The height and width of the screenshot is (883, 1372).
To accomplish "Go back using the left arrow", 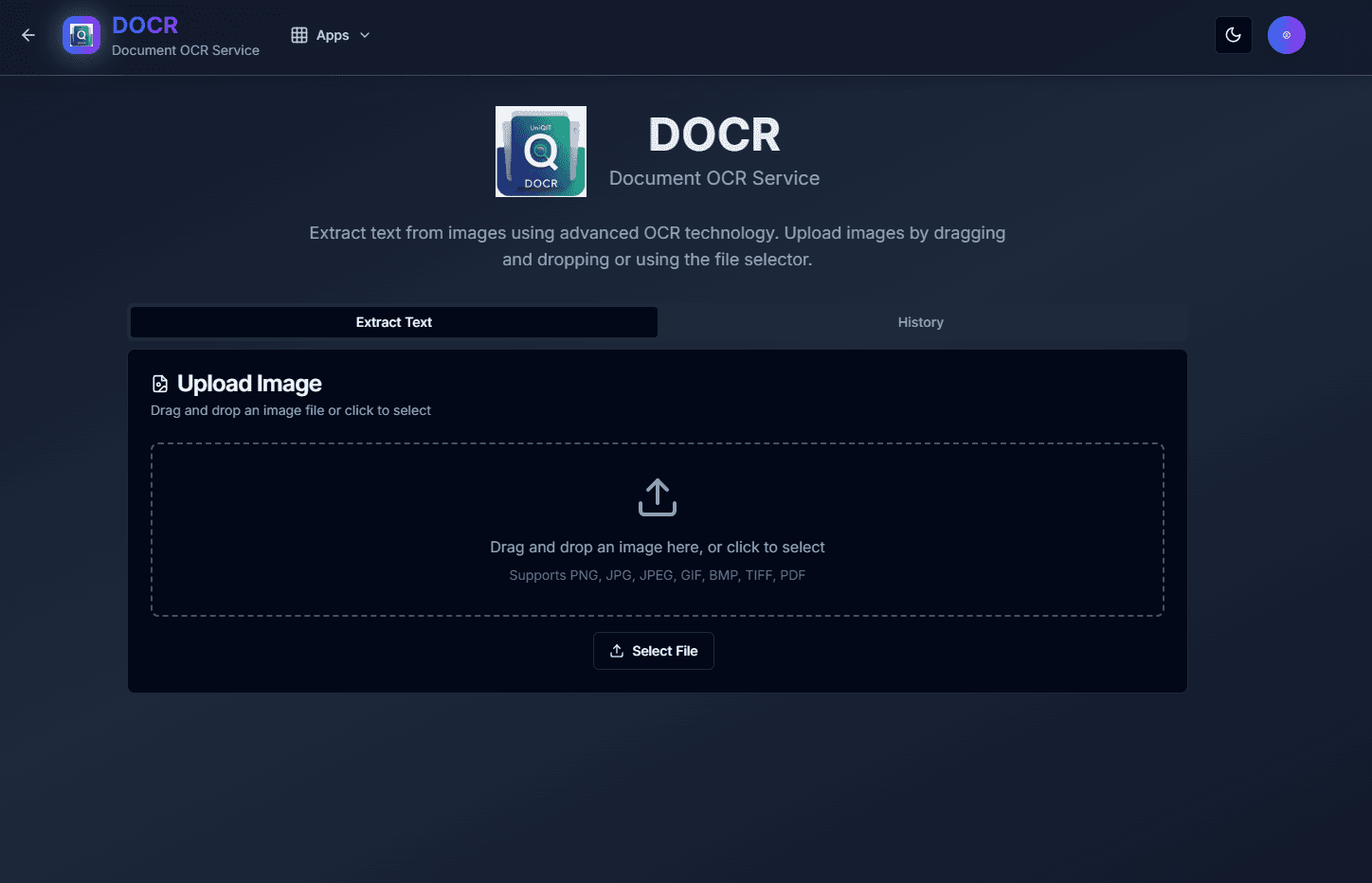I will coord(28,35).
